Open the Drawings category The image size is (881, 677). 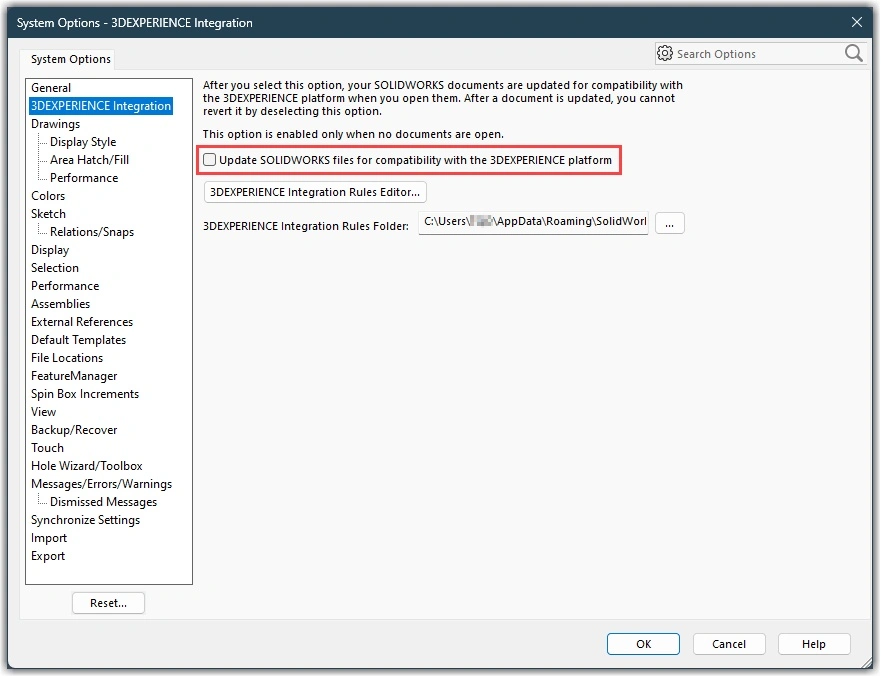tap(56, 124)
